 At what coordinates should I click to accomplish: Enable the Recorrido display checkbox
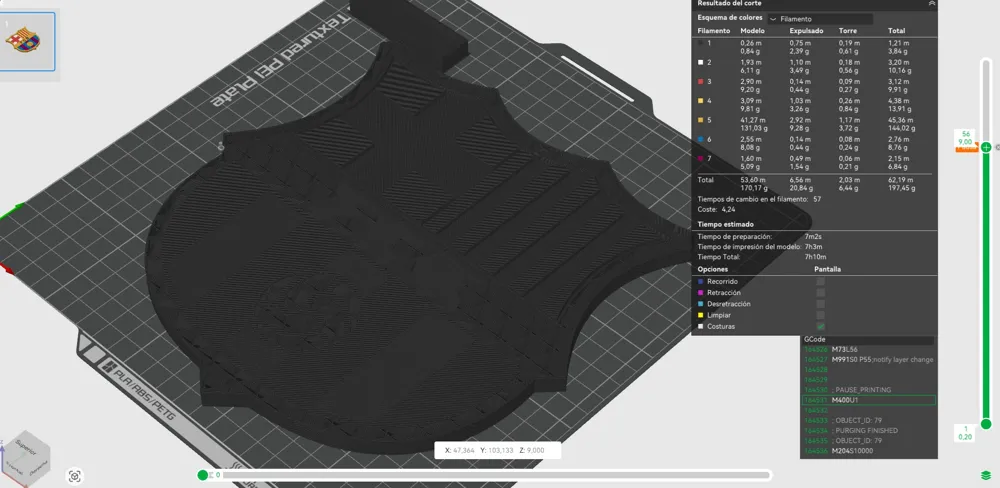tap(821, 281)
